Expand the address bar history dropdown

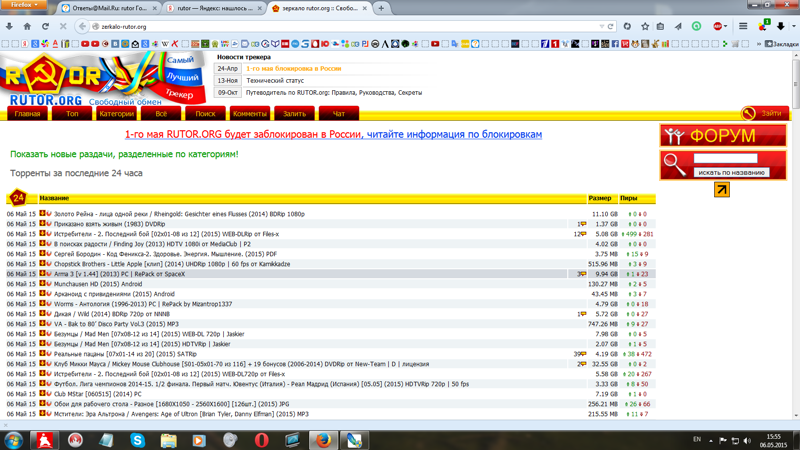[602, 26]
